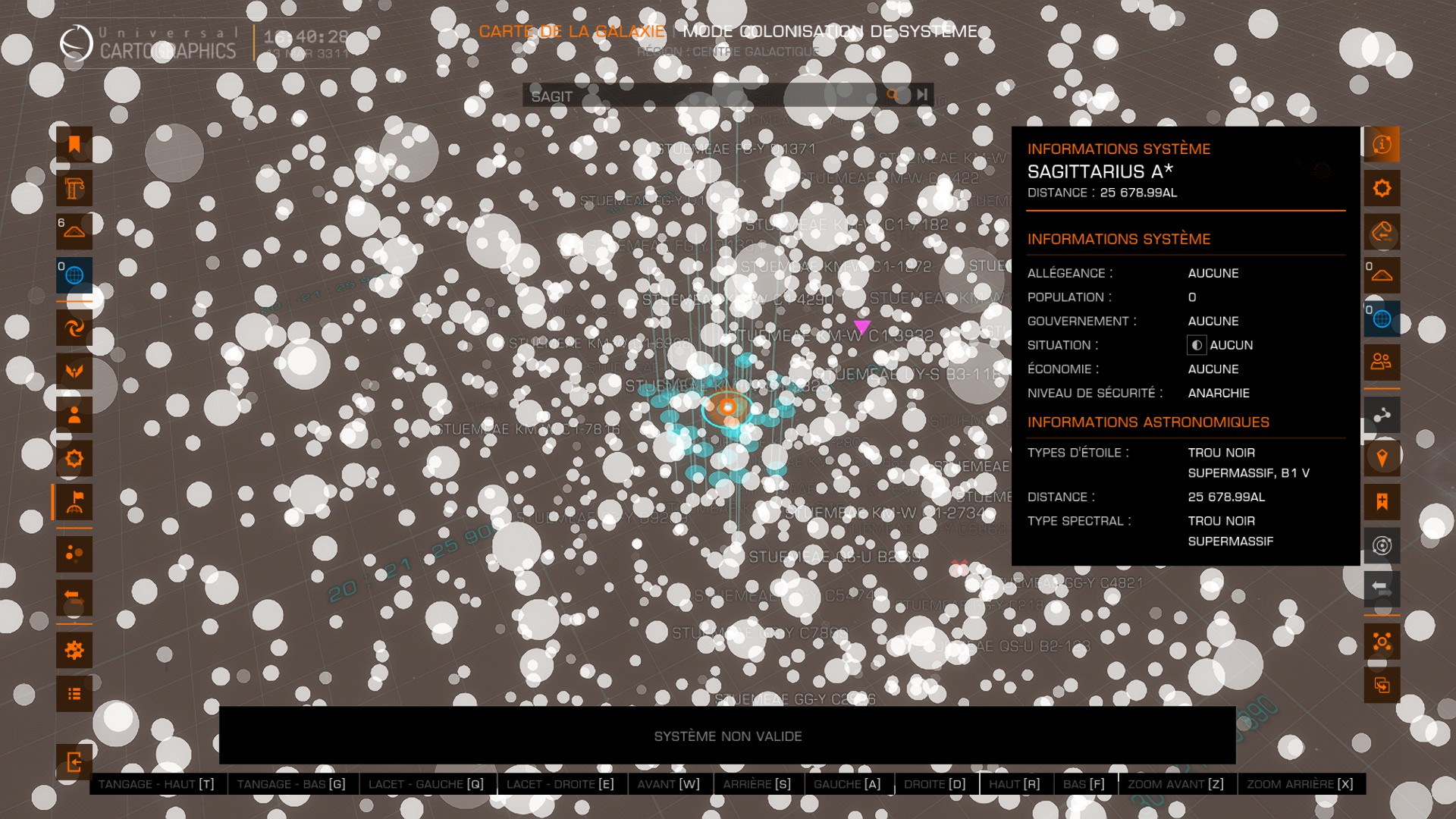Click ZOOM ARRIÈRE [X] control
The image size is (1456, 819).
coord(1300,784)
